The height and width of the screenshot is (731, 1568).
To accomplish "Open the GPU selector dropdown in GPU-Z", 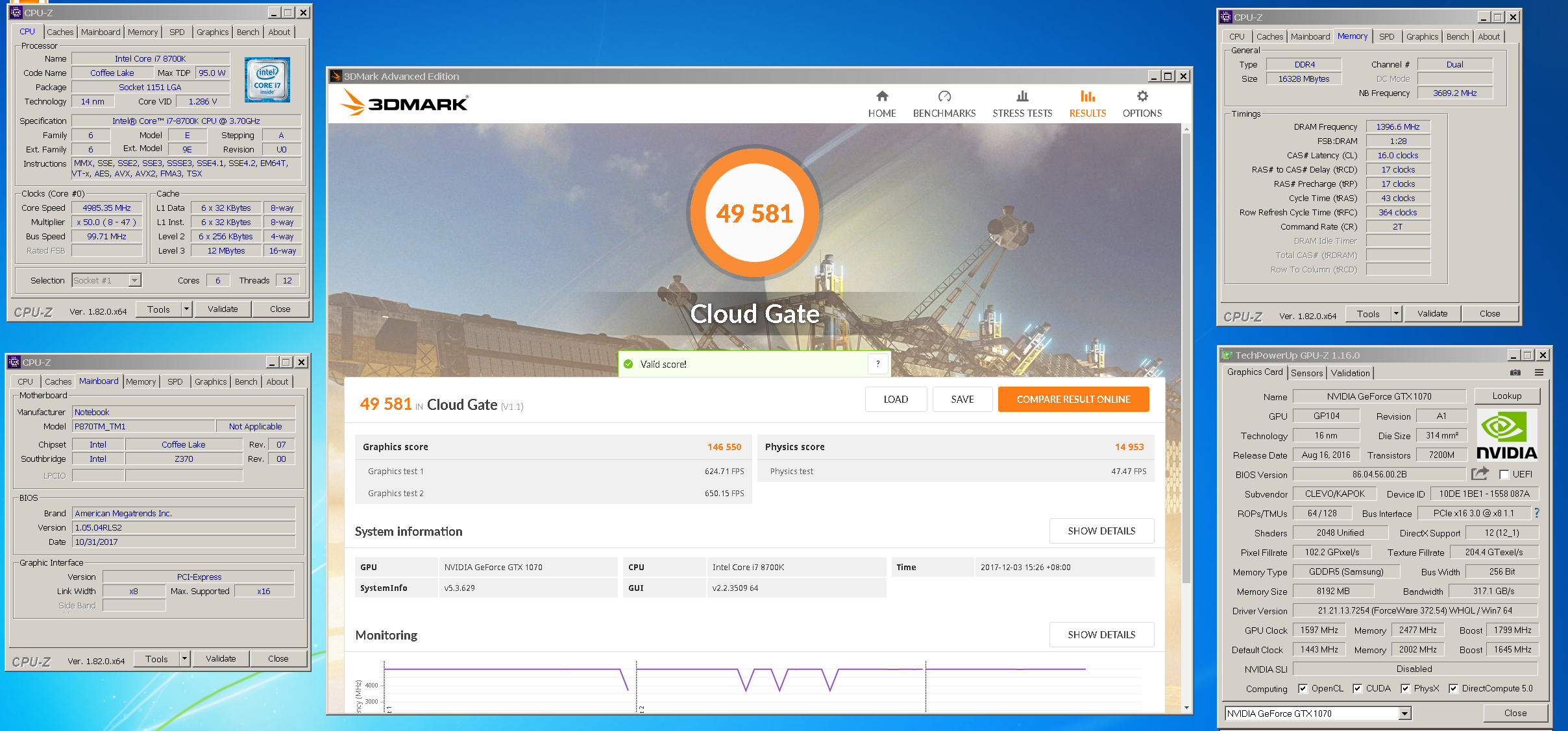I will (x=1317, y=713).
